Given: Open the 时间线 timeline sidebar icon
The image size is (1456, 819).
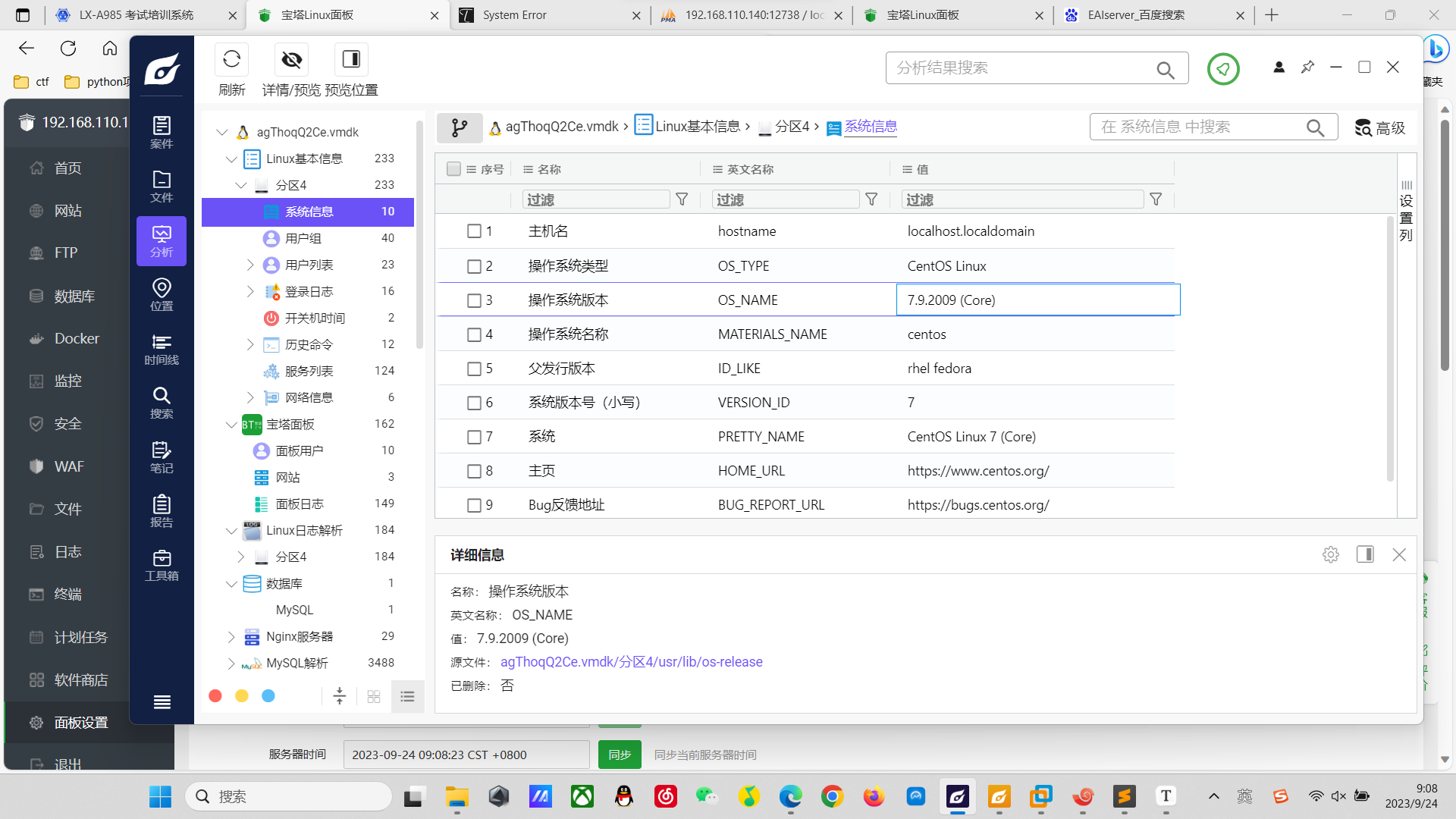Looking at the screenshot, I should (x=162, y=349).
